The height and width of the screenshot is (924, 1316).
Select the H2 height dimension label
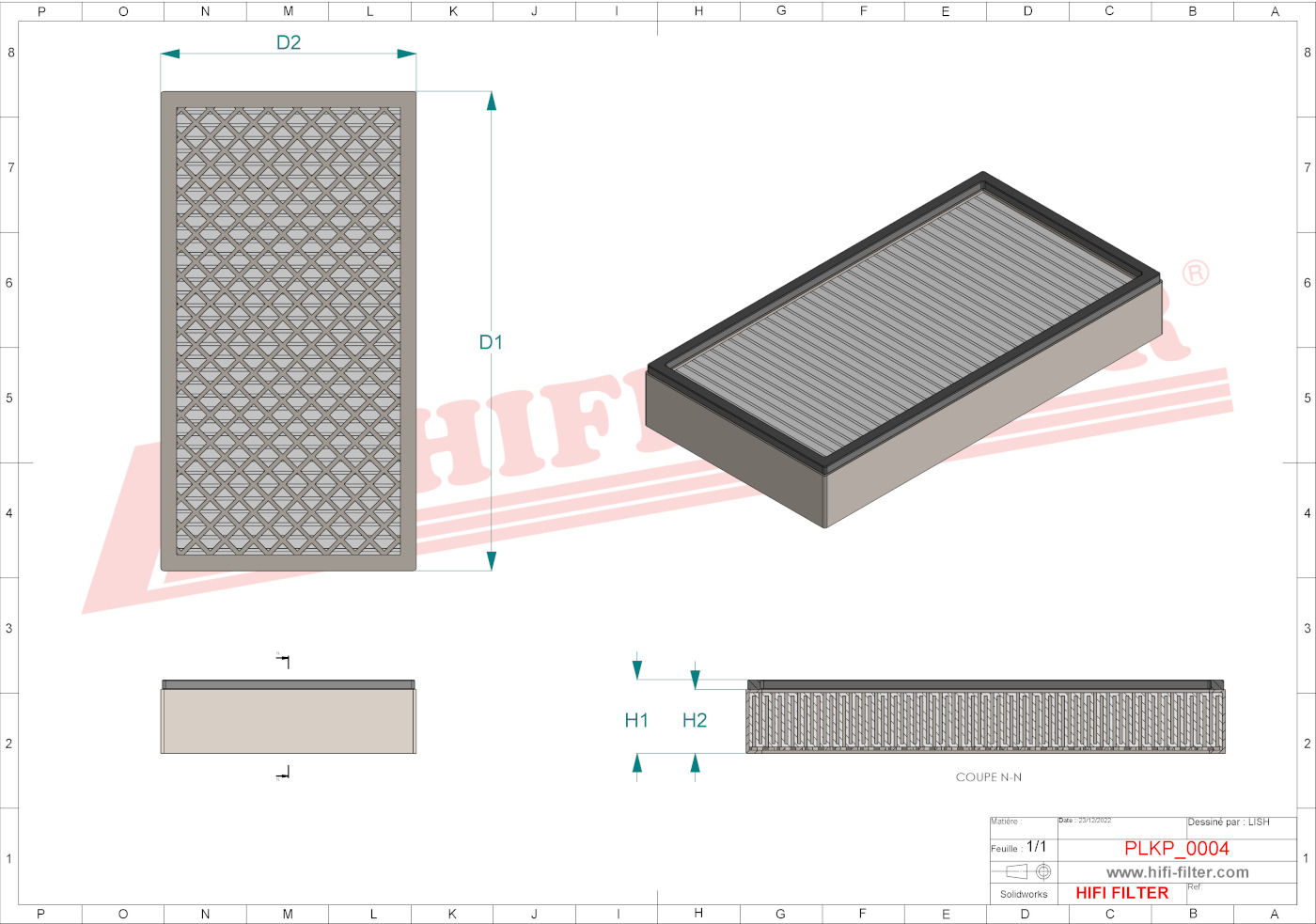coord(695,720)
